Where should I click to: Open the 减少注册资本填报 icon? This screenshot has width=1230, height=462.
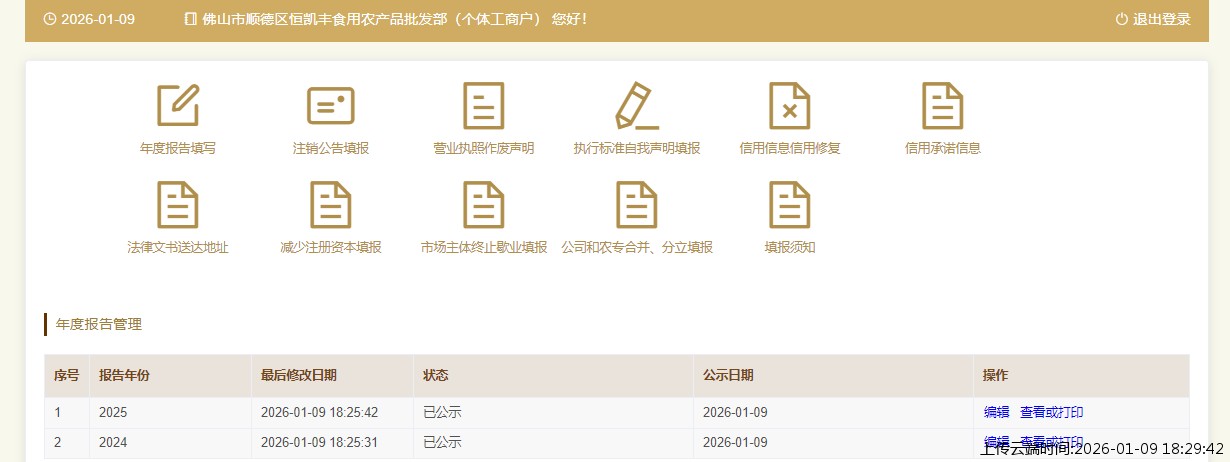pyautogui.click(x=331, y=204)
